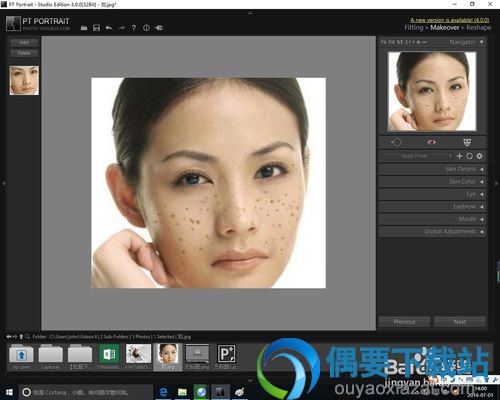Image resolution: width=500 pixels, height=400 pixels.
Task: Click the theater mask icon below navigator
Action: (x=467, y=142)
